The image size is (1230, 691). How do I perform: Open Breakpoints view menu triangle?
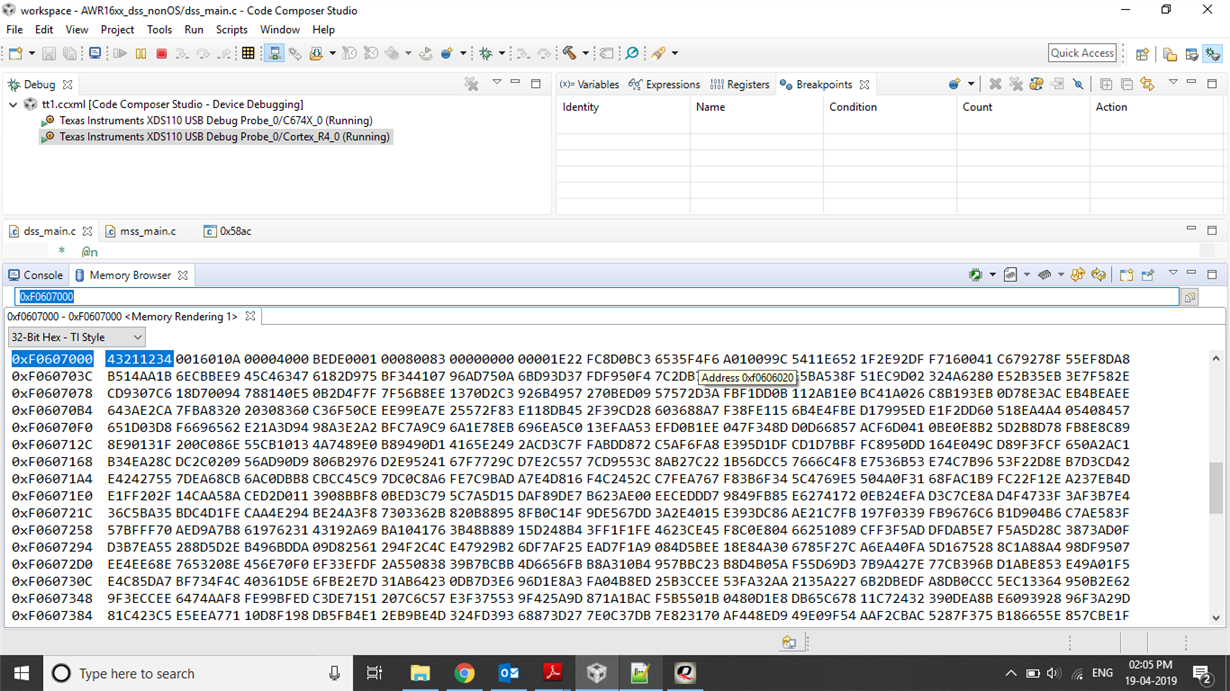1173,83
